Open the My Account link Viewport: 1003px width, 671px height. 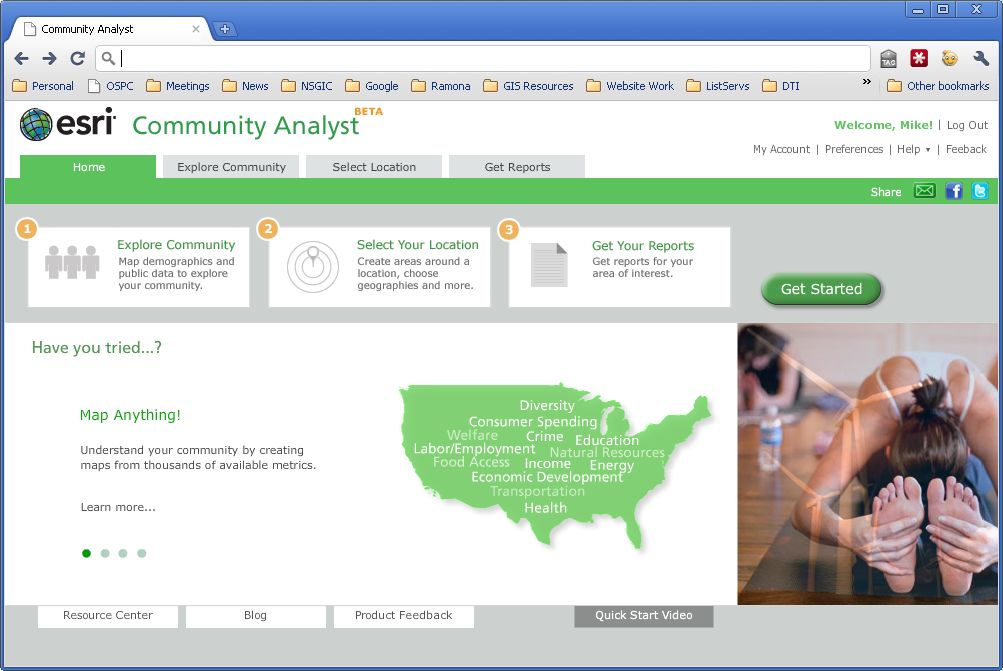[781, 149]
